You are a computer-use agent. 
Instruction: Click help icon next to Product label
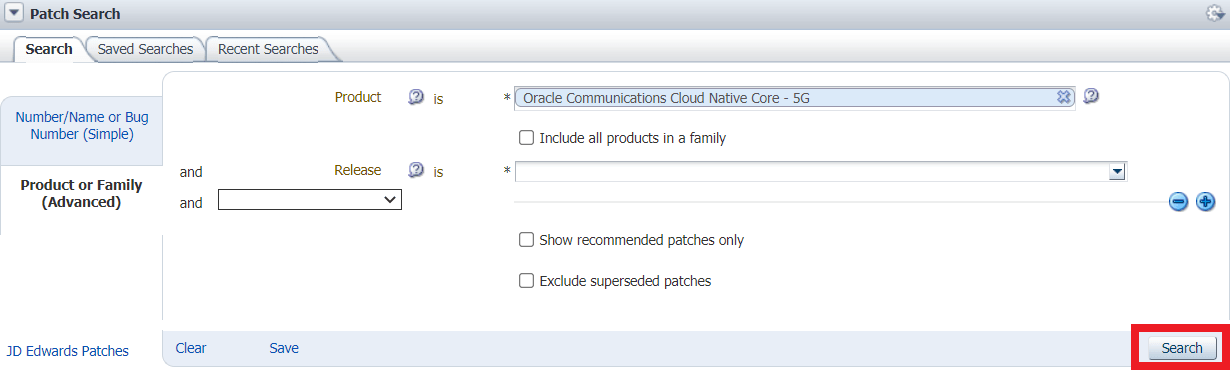(x=417, y=98)
